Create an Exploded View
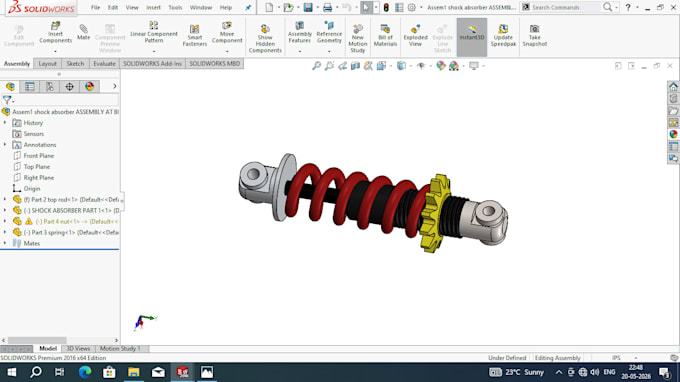This screenshot has height=382, width=680. [x=415, y=35]
